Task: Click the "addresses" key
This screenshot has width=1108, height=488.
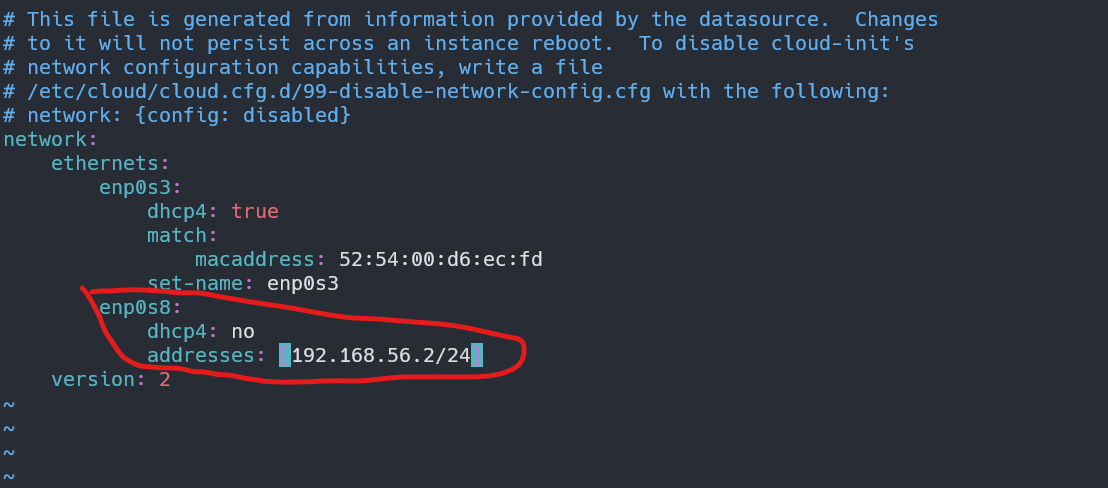Action: [x=200, y=355]
